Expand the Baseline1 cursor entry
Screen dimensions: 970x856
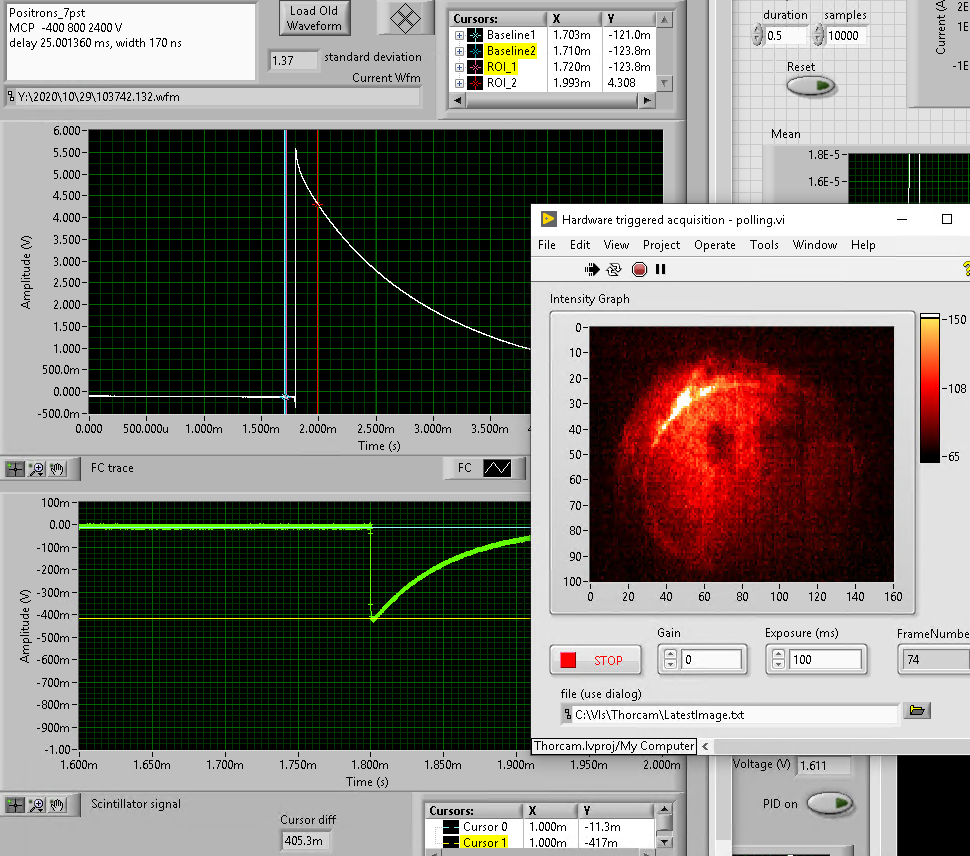point(460,35)
